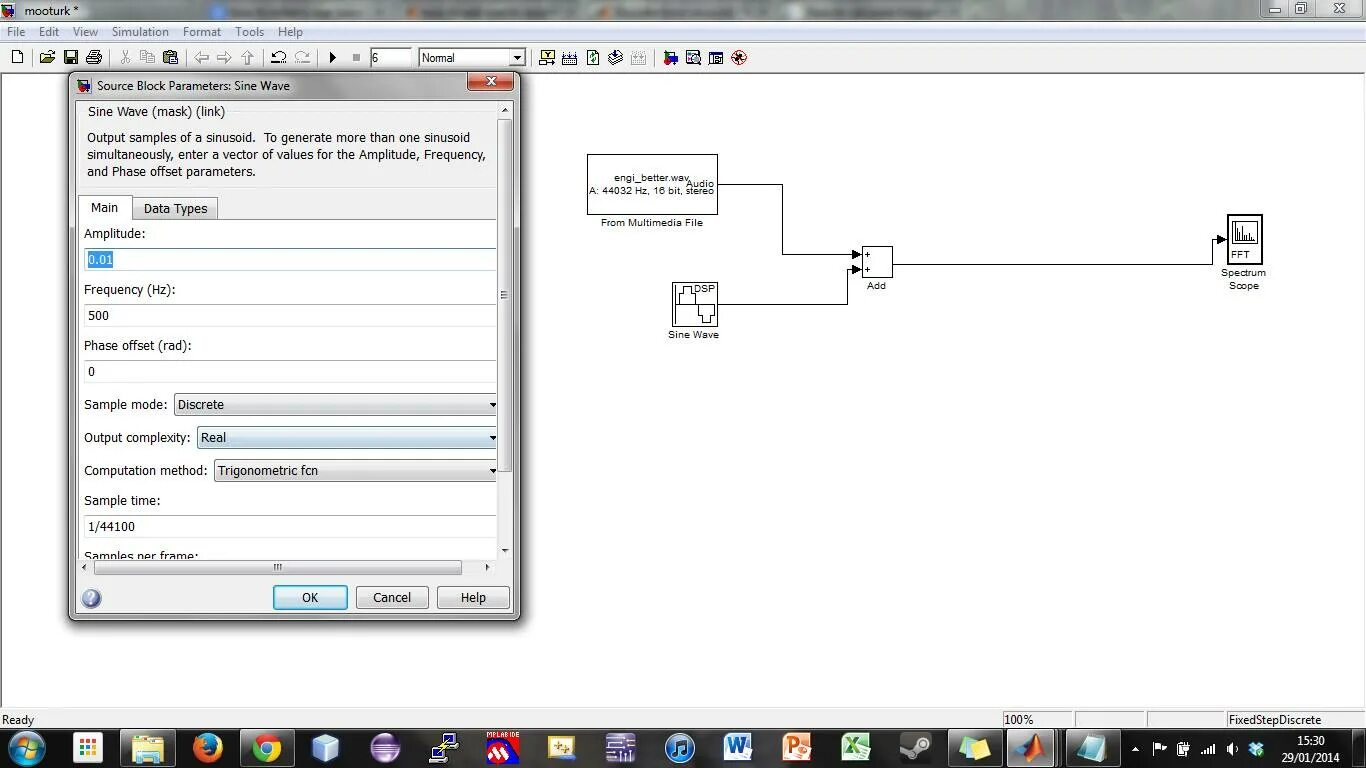Click the Amplitude input field
This screenshot has height=768, width=1366.
pos(290,260)
